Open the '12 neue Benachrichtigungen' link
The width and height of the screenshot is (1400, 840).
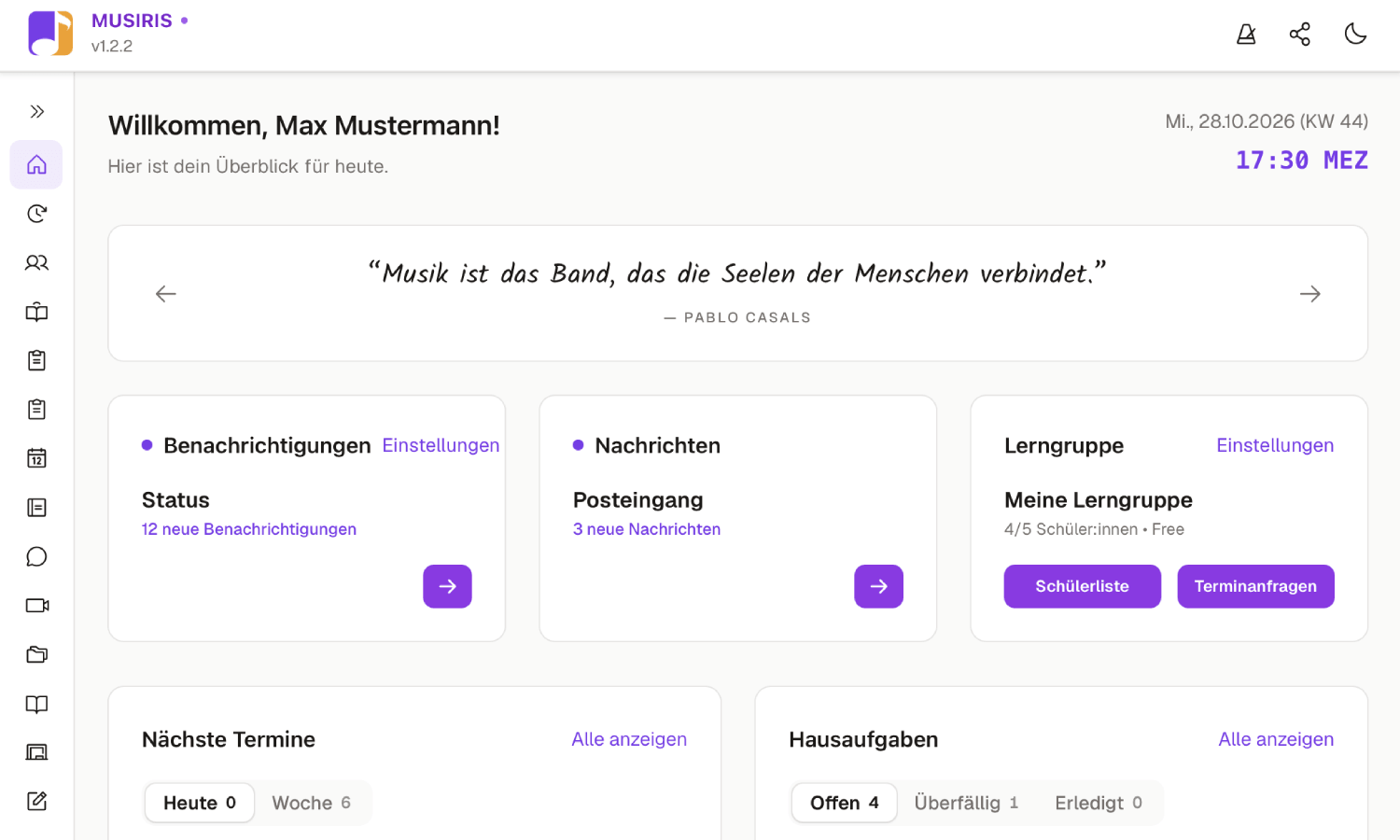click(x=249, y=529)
